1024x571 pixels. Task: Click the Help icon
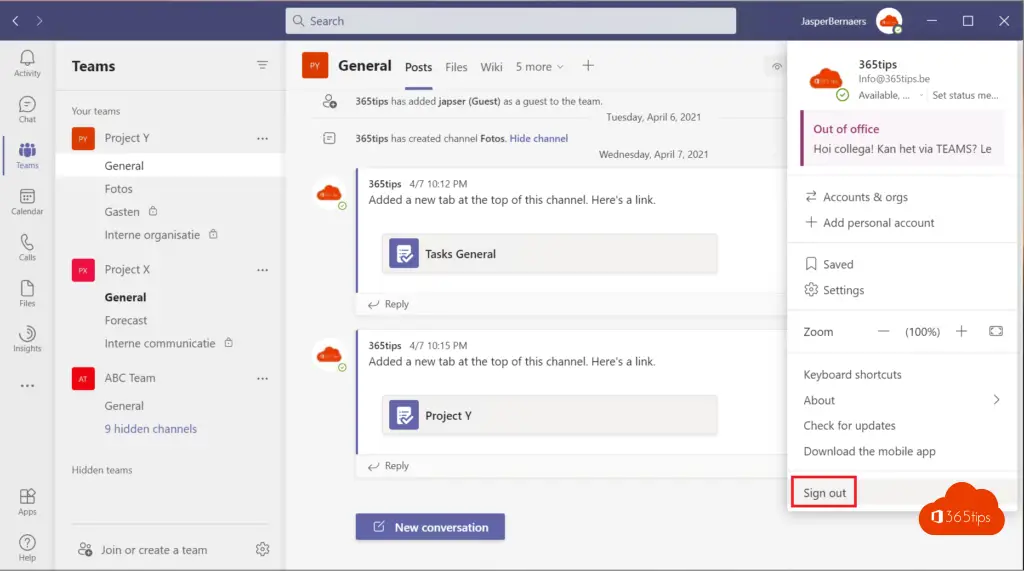click(27, 547)
